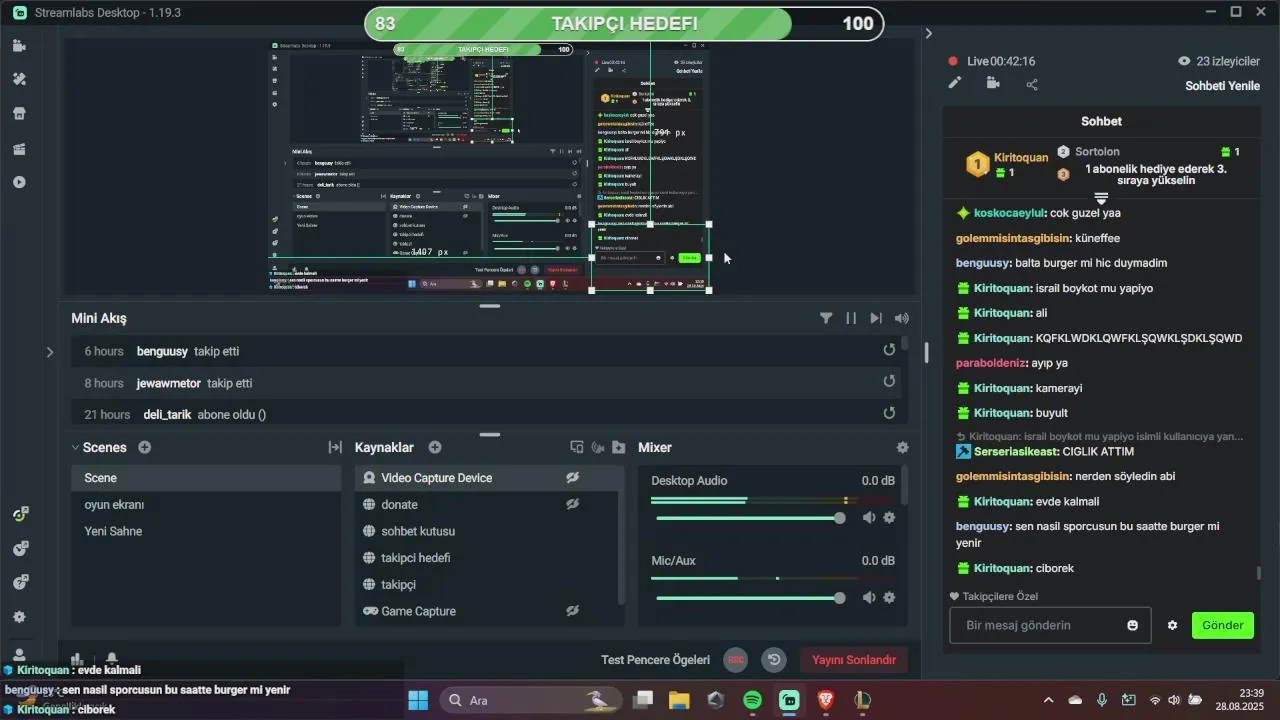
Task: Open the Editor camera icon in sidebar
Action: (19, 46)
